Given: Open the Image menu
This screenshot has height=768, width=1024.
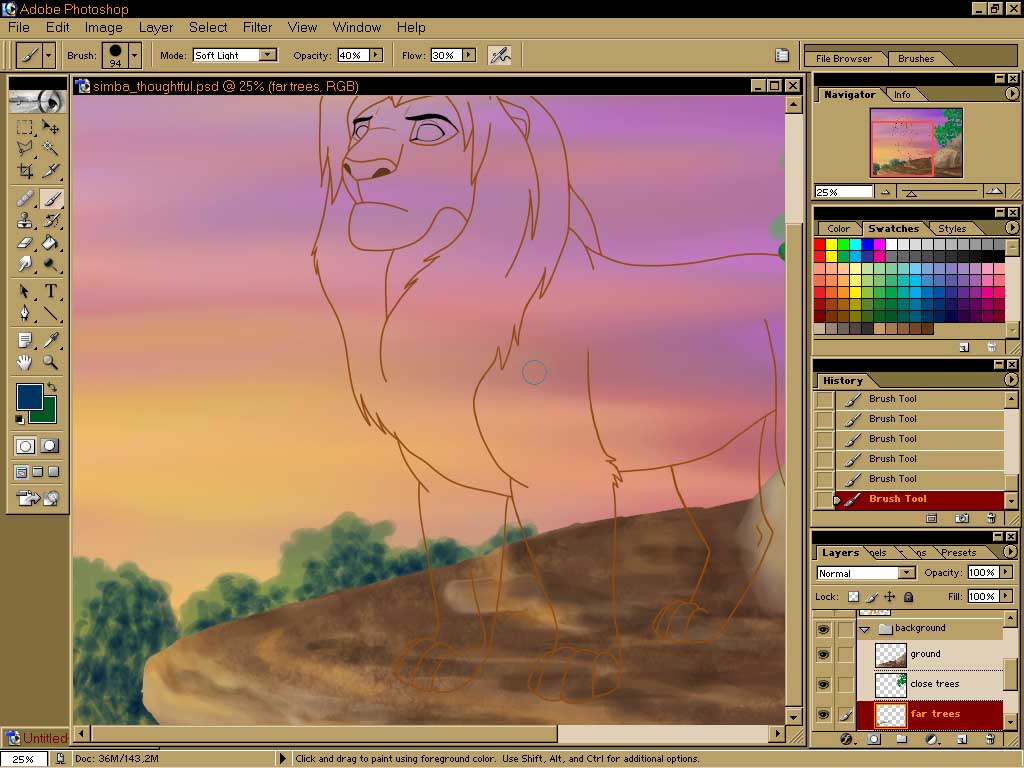Looking at the screenshot, I should coord(103,27).
